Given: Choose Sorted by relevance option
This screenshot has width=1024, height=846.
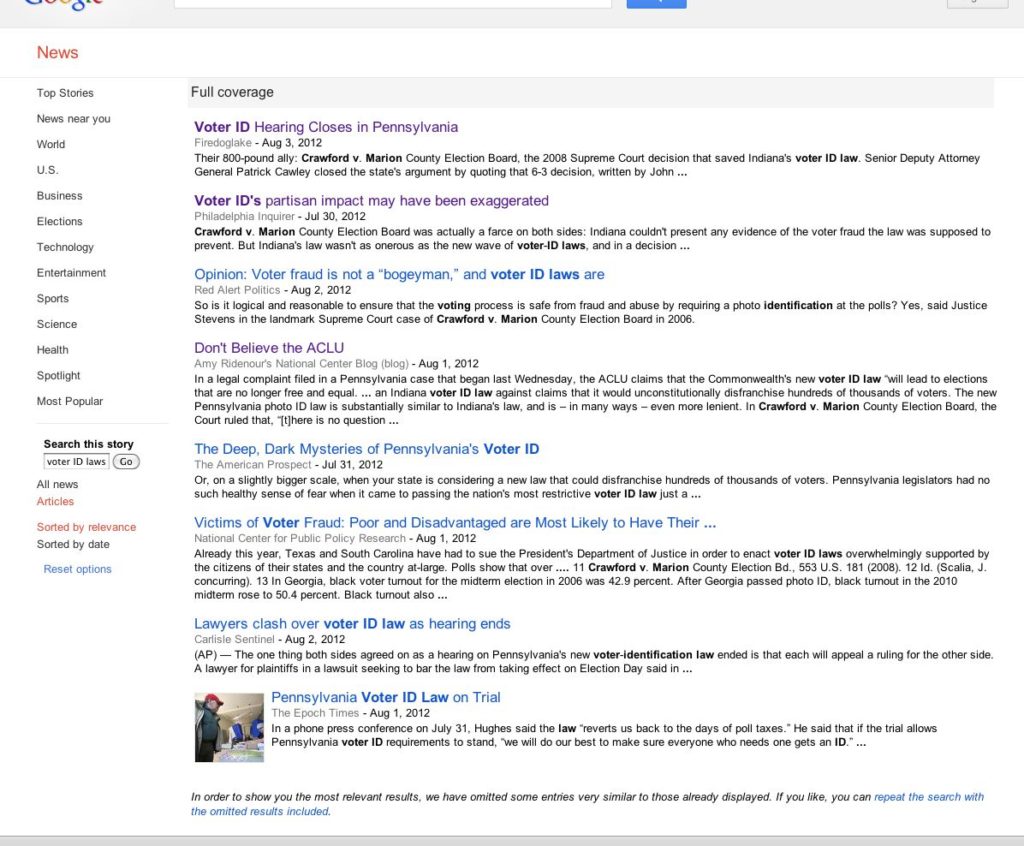Looking at the screenshot, I should point(86,527).
